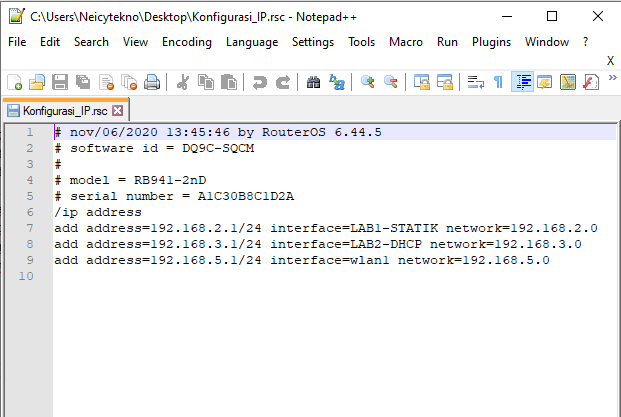
Task: Click line number 10 in the margin
Action: (26, 276)
